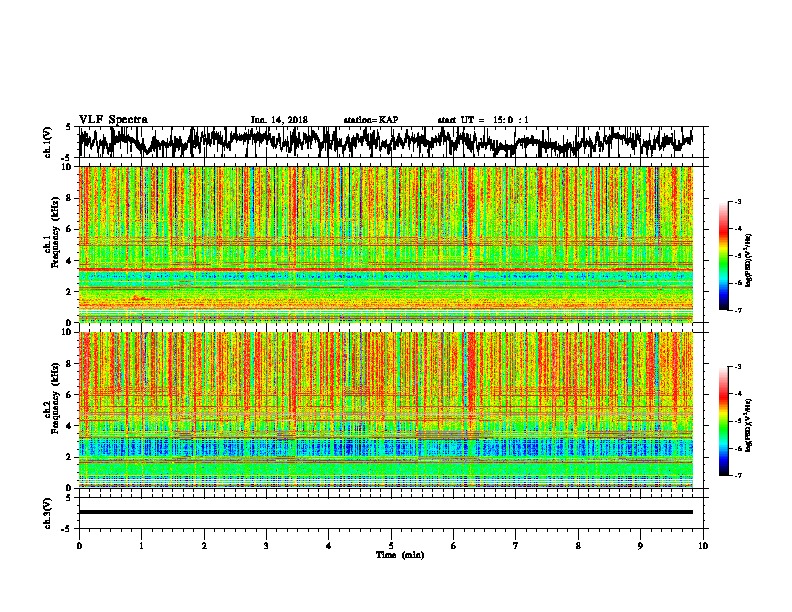
Task: Click '-3' on the ch.2 colorbar scale
Action: pyautogui.click(x=738, y=367)
